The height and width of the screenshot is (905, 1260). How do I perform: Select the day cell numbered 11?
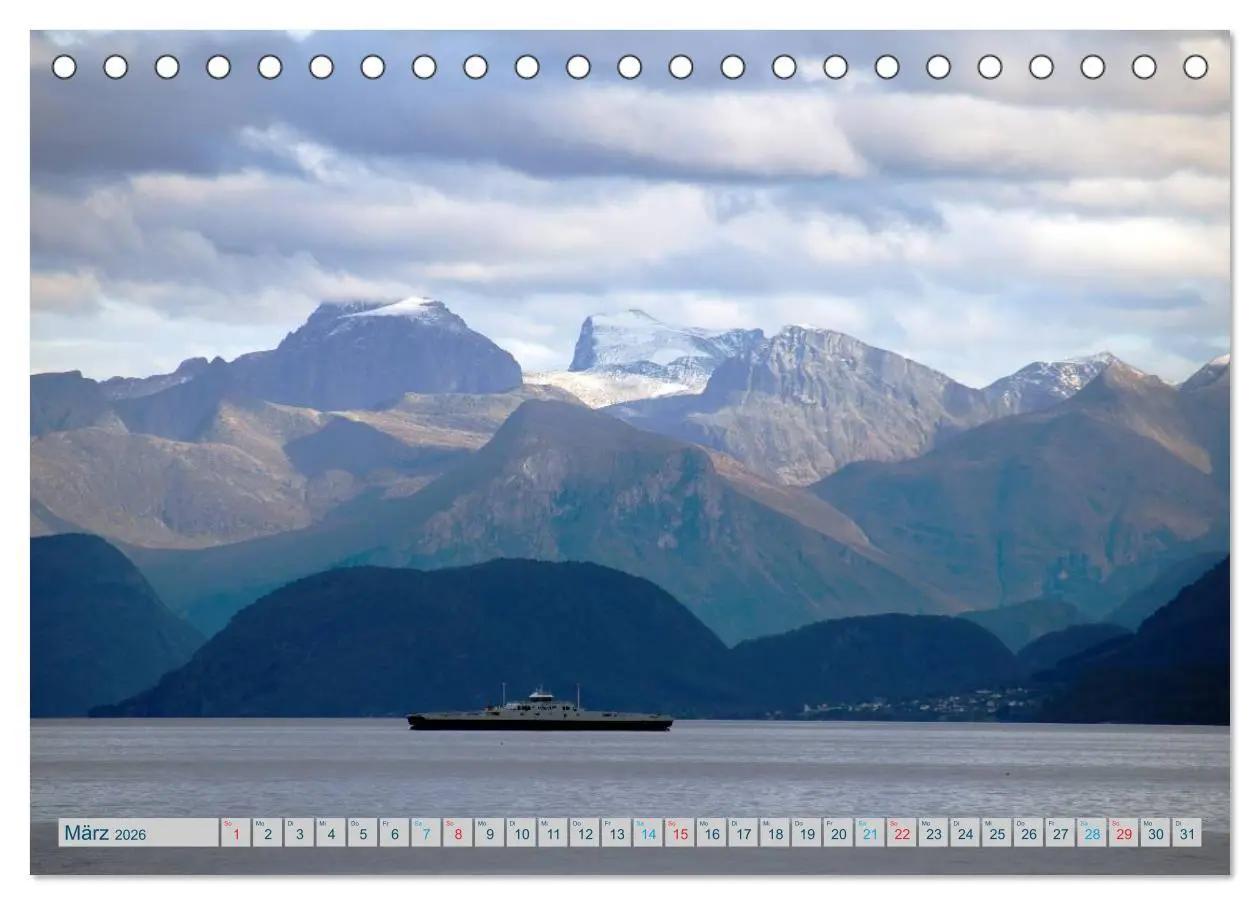pos(553,833)
